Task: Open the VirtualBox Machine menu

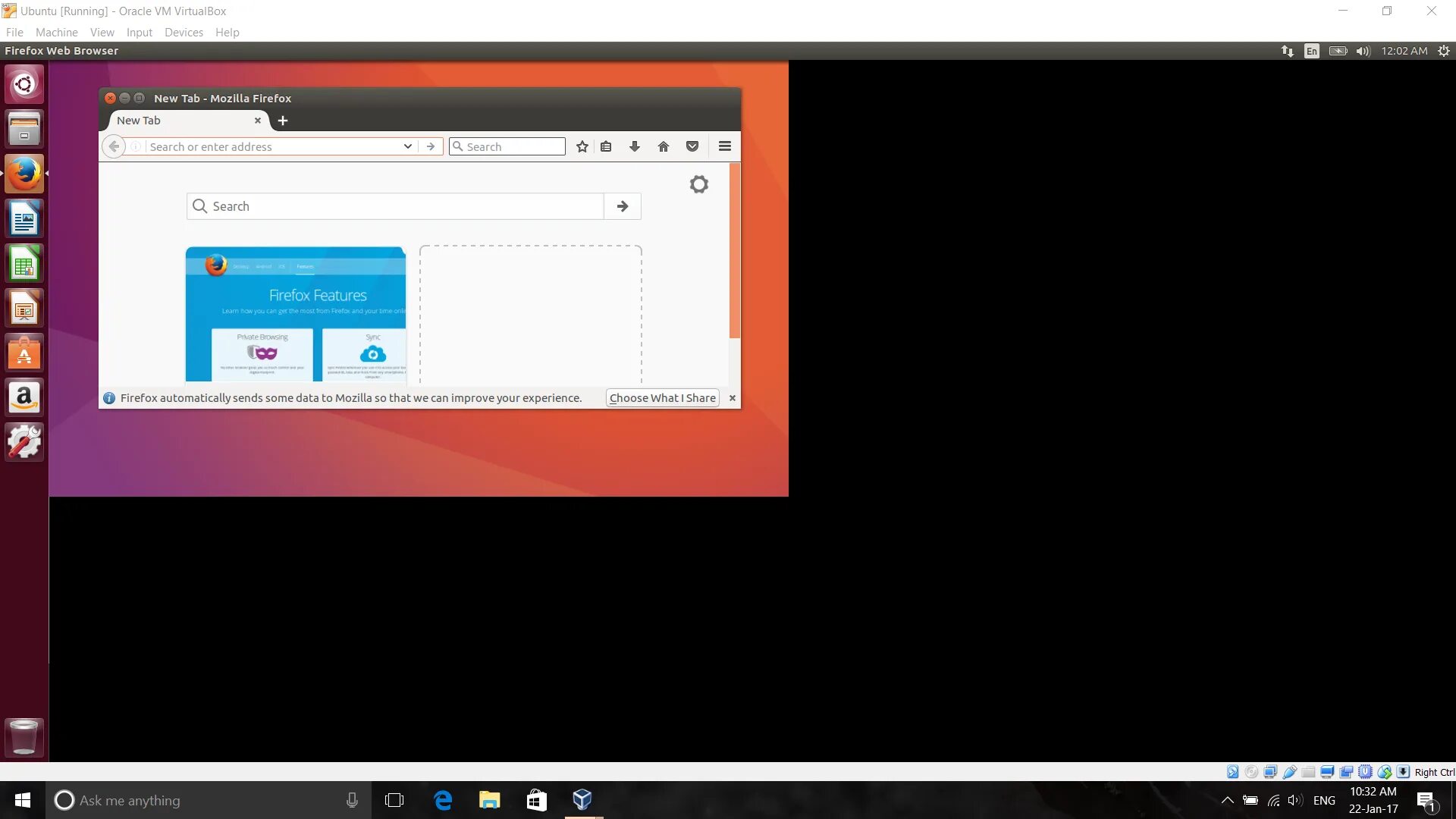Action: coord(57,33)
